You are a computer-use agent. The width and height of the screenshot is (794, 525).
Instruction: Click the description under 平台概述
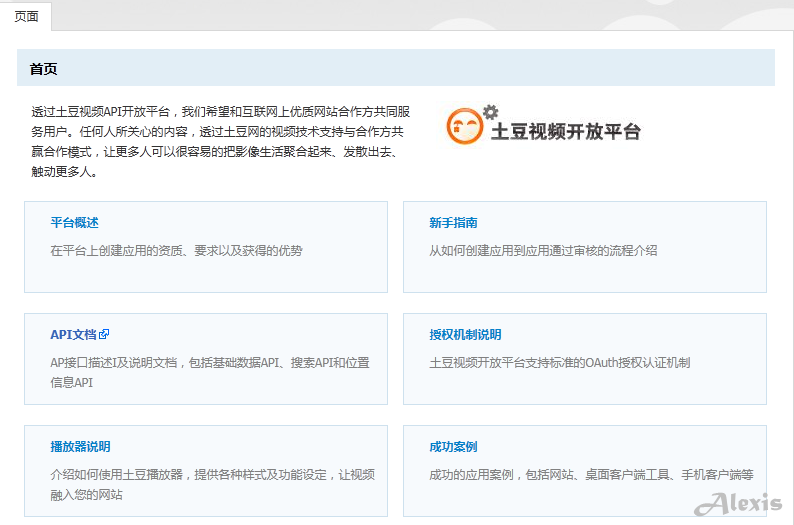point(176,251)
